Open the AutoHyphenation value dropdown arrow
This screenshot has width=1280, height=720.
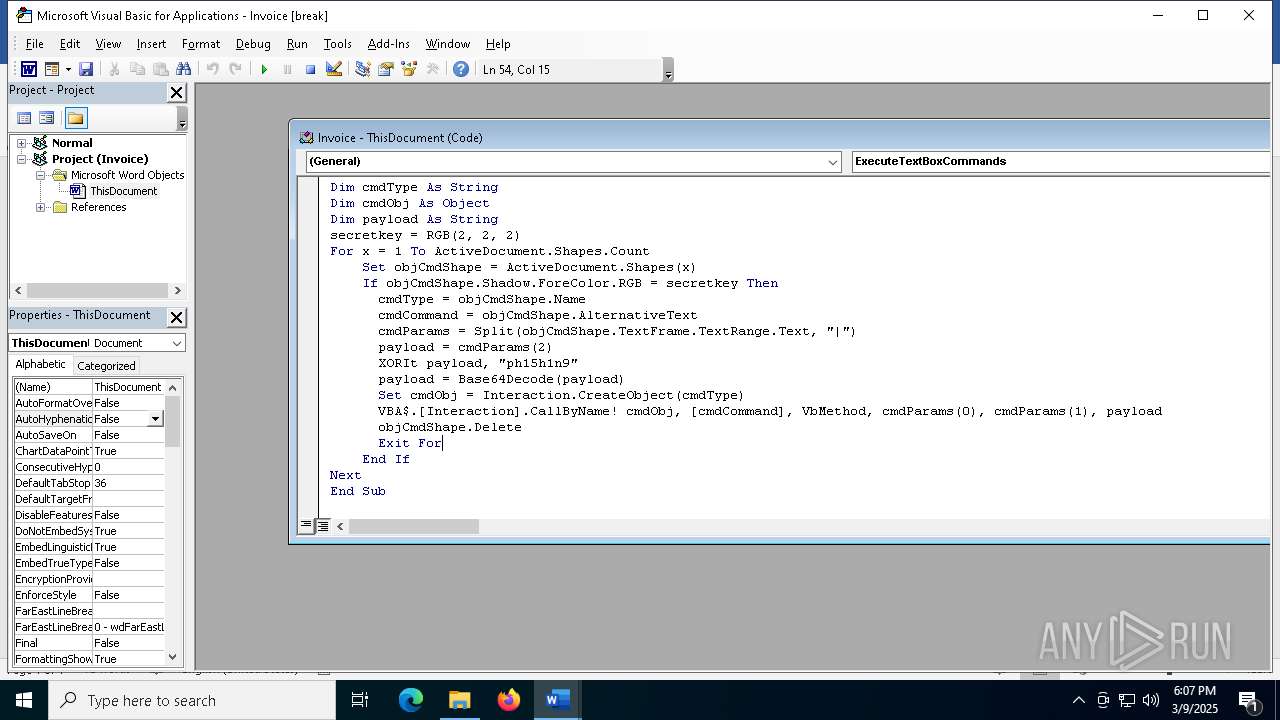click(x=155, y=419)
